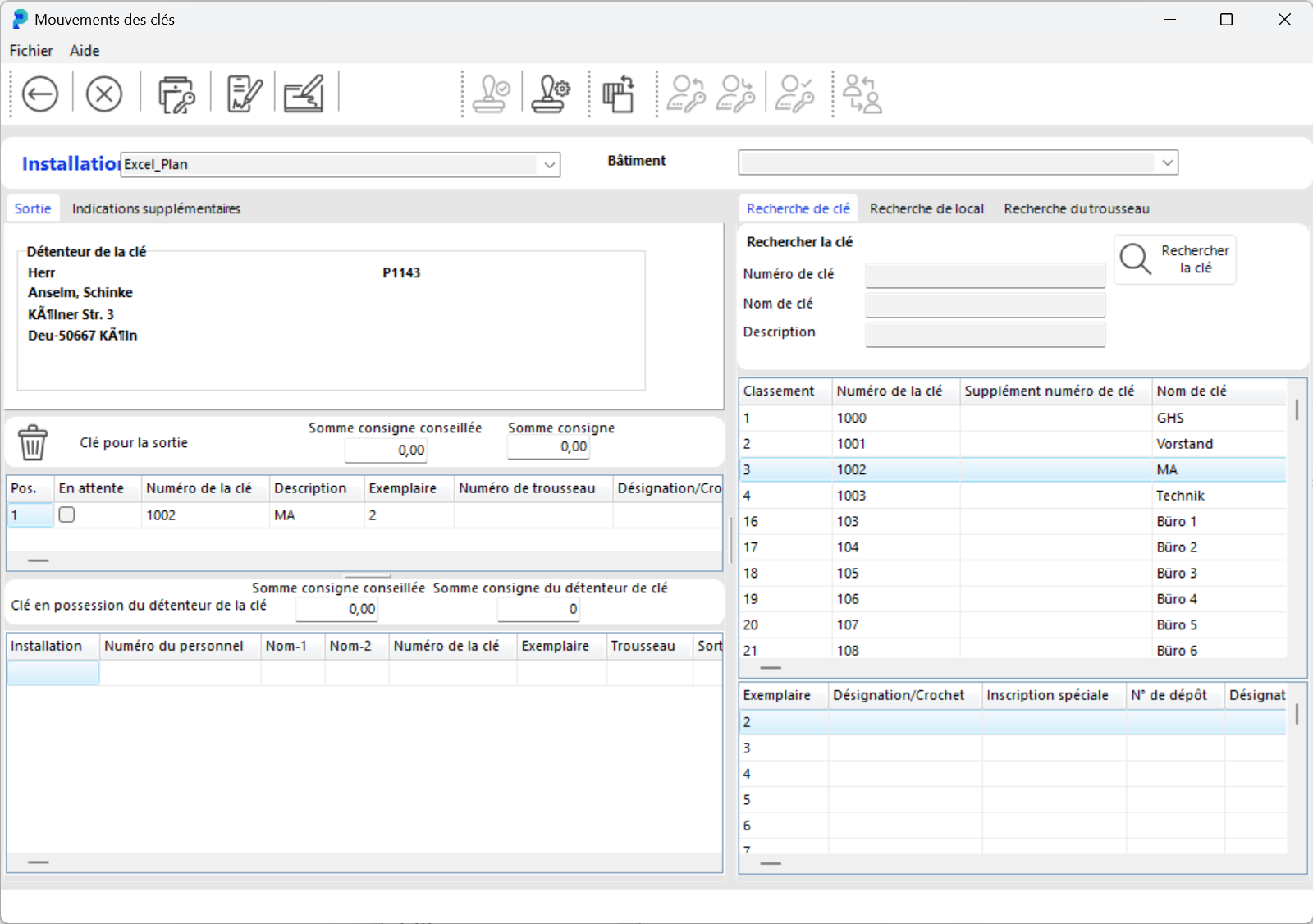Expand the Installation Excel_Plan dropdown
This screenshot has height=924, width=1313.
[x=549, y=165]
